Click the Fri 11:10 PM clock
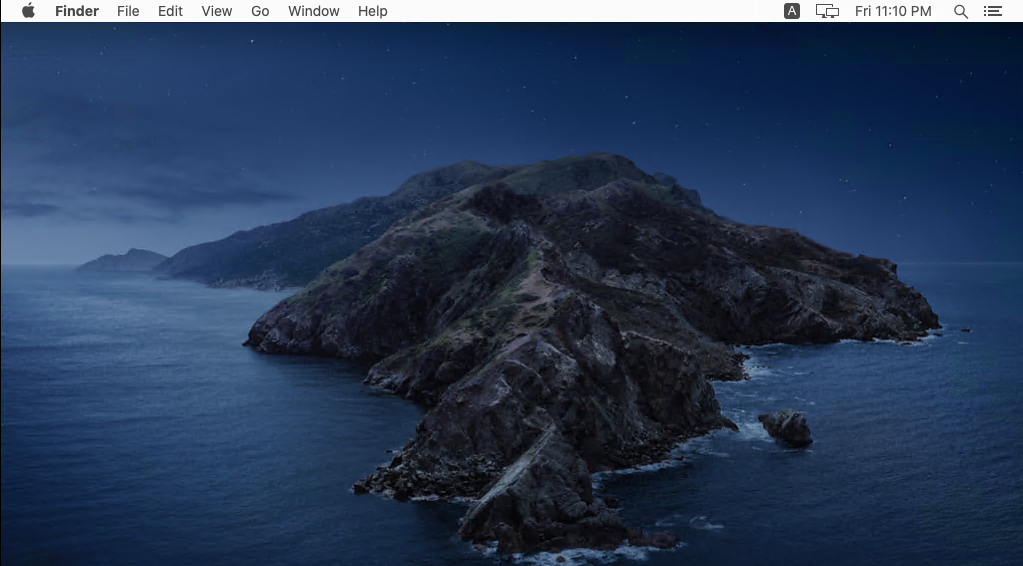The image size is (1023, 566). click(x=893, y=11)
